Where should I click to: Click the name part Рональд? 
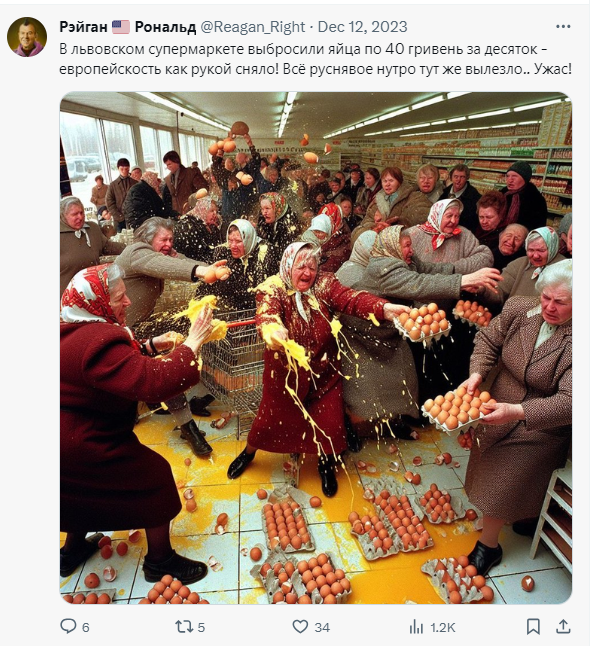pos(166,27)
